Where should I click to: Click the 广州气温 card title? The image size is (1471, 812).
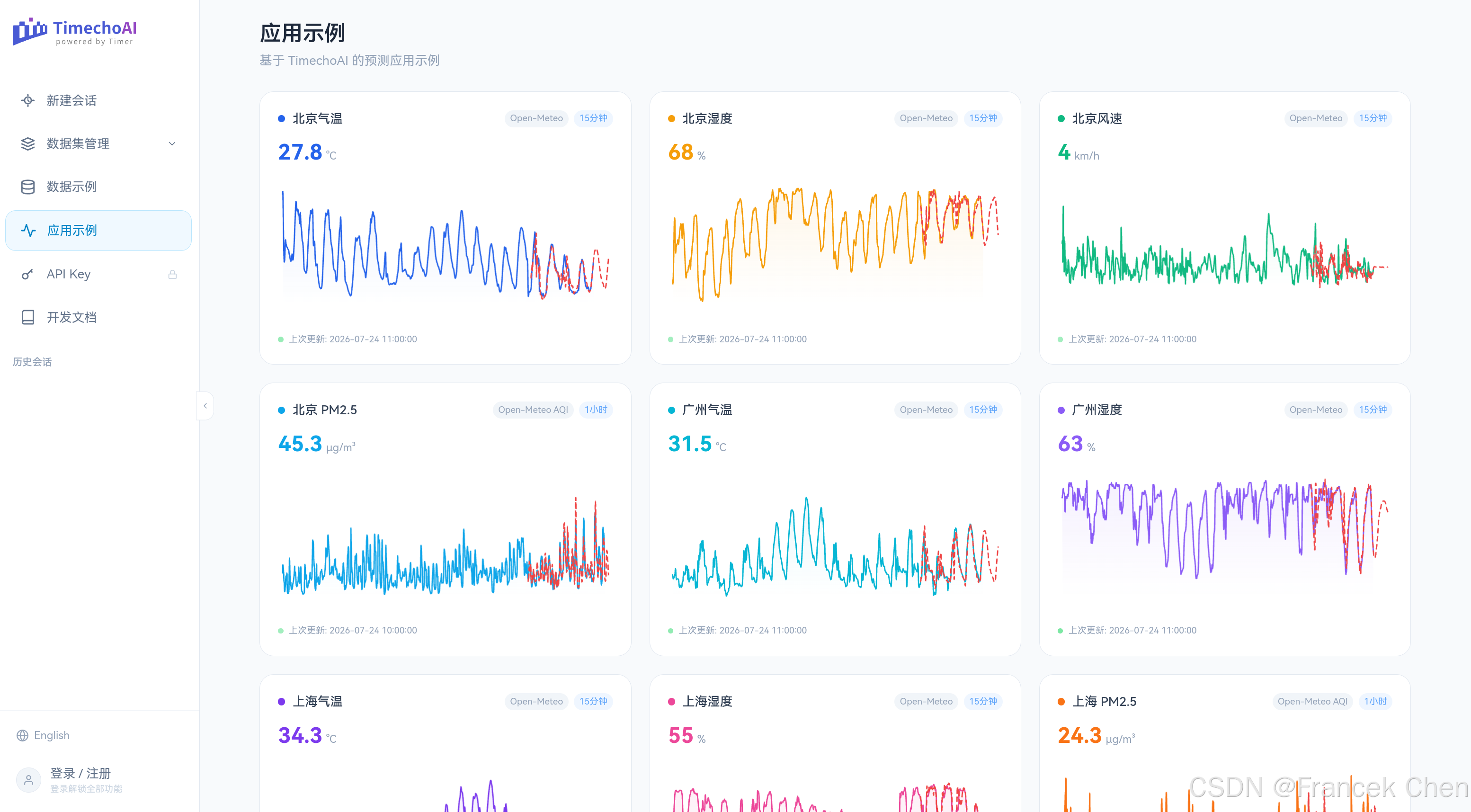707,410
